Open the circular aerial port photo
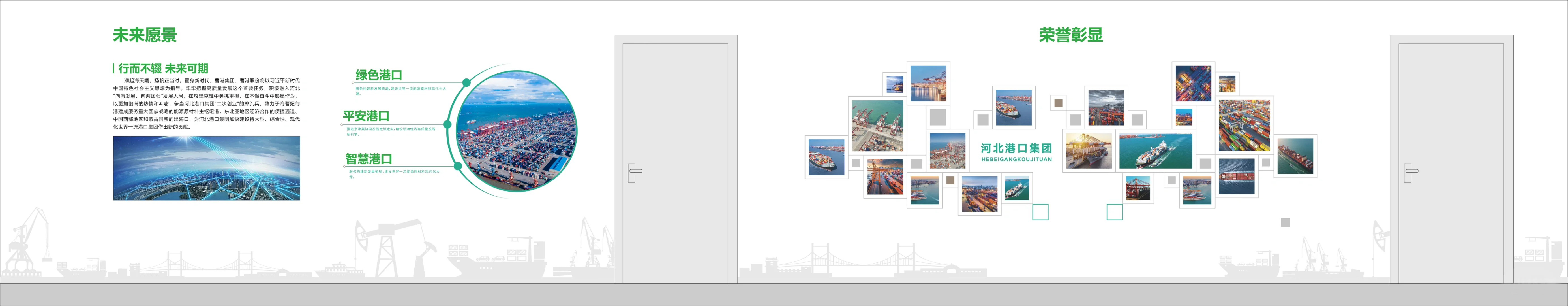The width and height of the screenshot is (1568, 306). [517, 131]
